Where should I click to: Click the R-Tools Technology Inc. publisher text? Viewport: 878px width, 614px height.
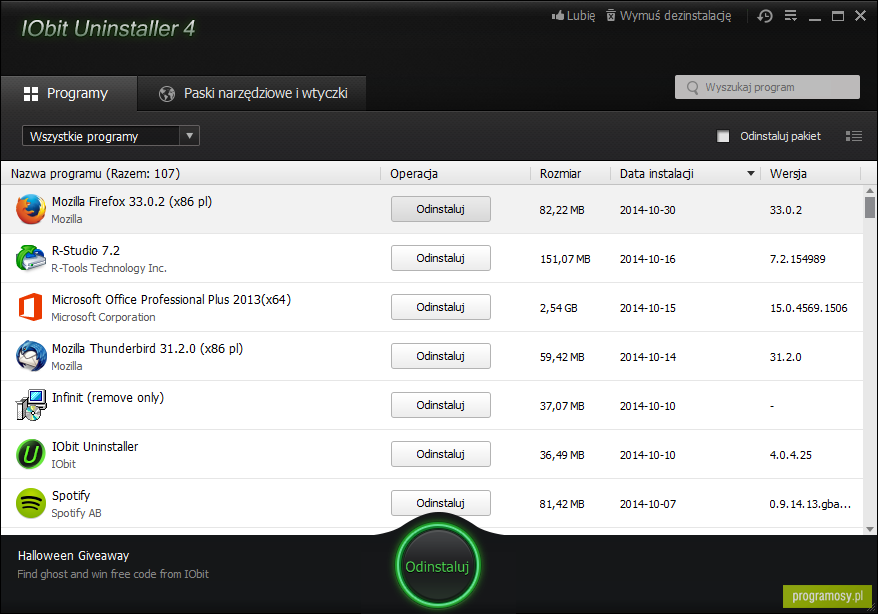click(109, 268)
